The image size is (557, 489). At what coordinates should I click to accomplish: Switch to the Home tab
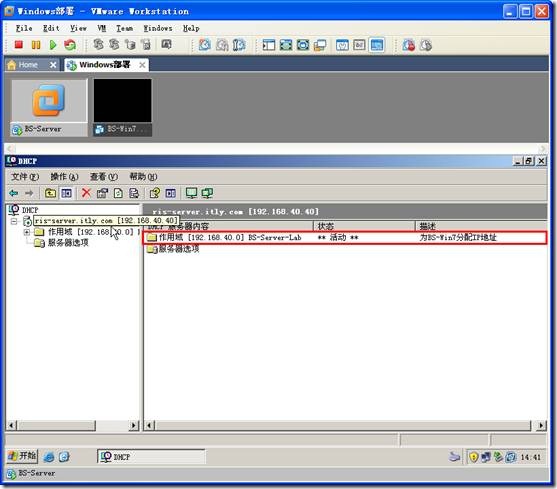(x=28, y=65)
